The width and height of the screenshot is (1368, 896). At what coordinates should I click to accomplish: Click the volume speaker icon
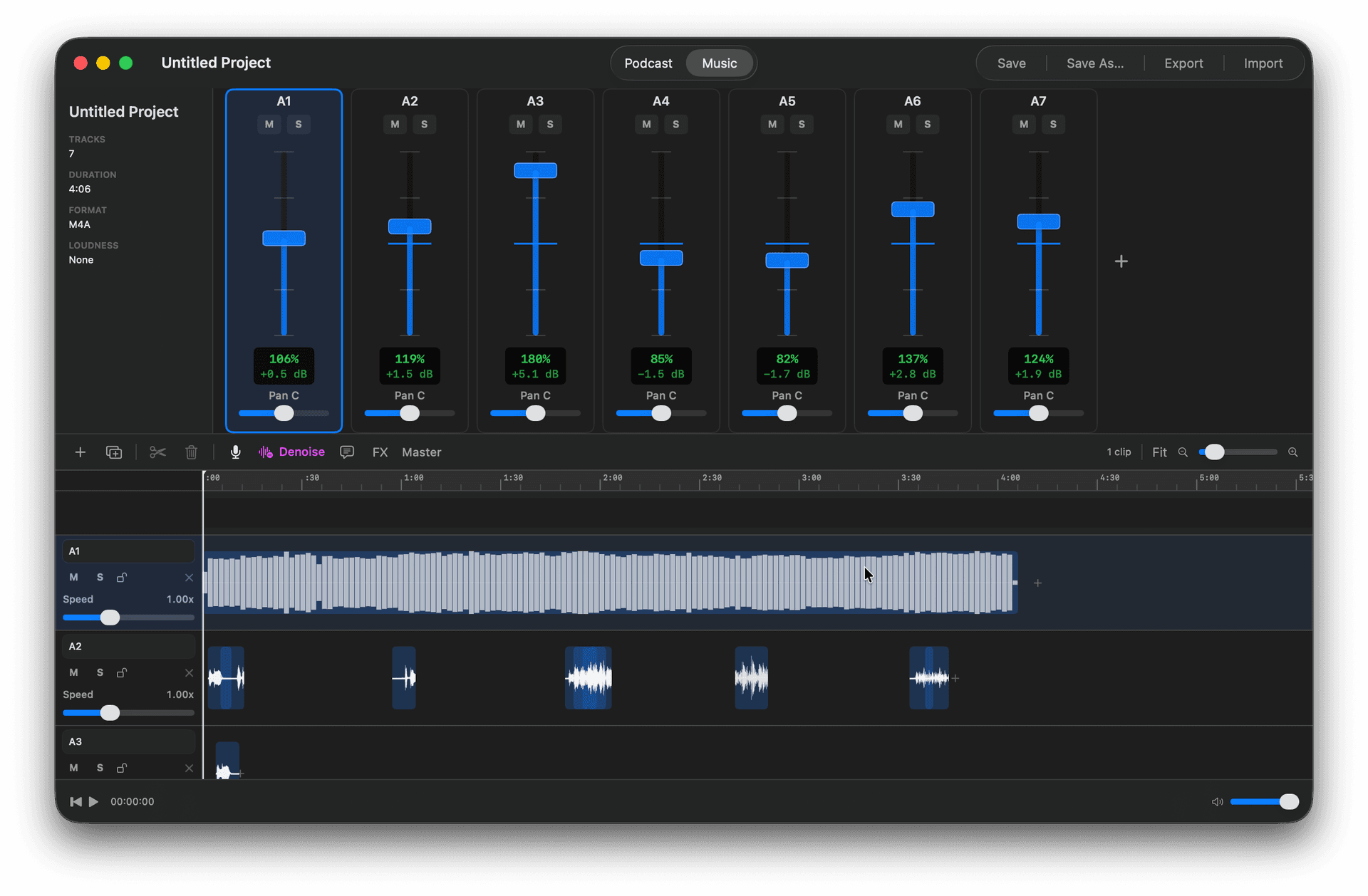tap(1217, 801)
